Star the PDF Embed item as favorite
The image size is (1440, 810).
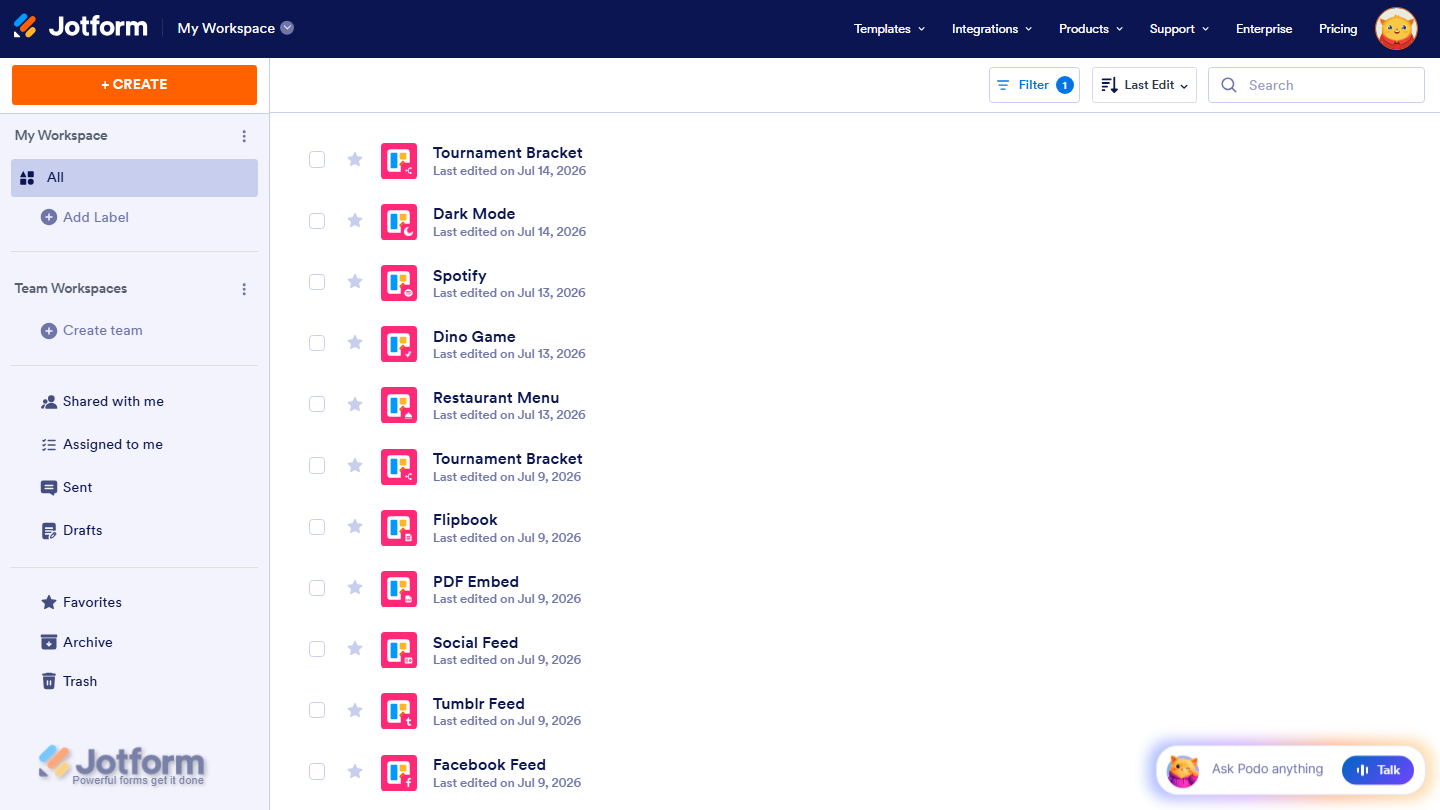[x=355, y=588]
